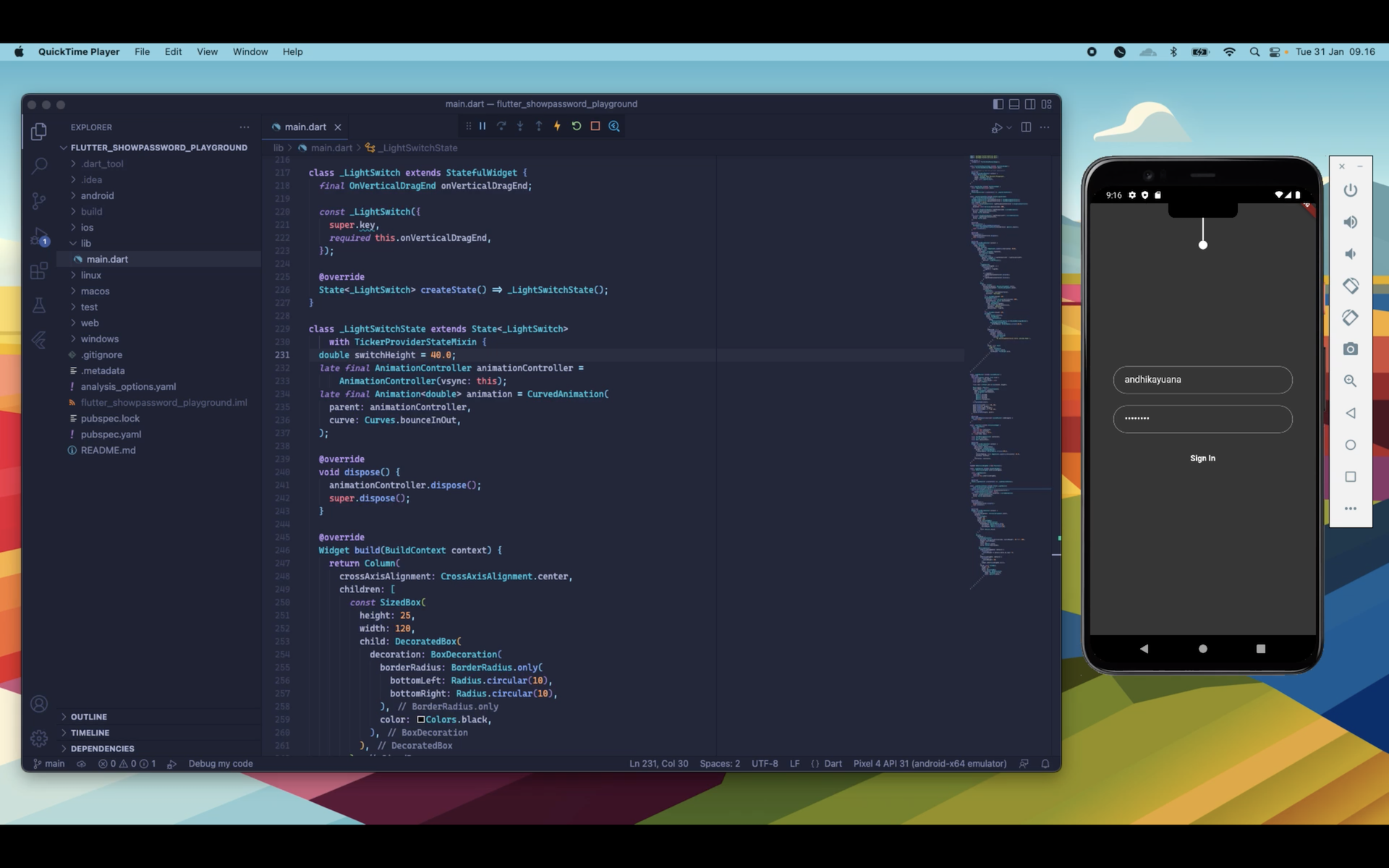The image size is (1389, 868).
Task: Toggle the bottom panel layout icon
Action: (1014, 104)
